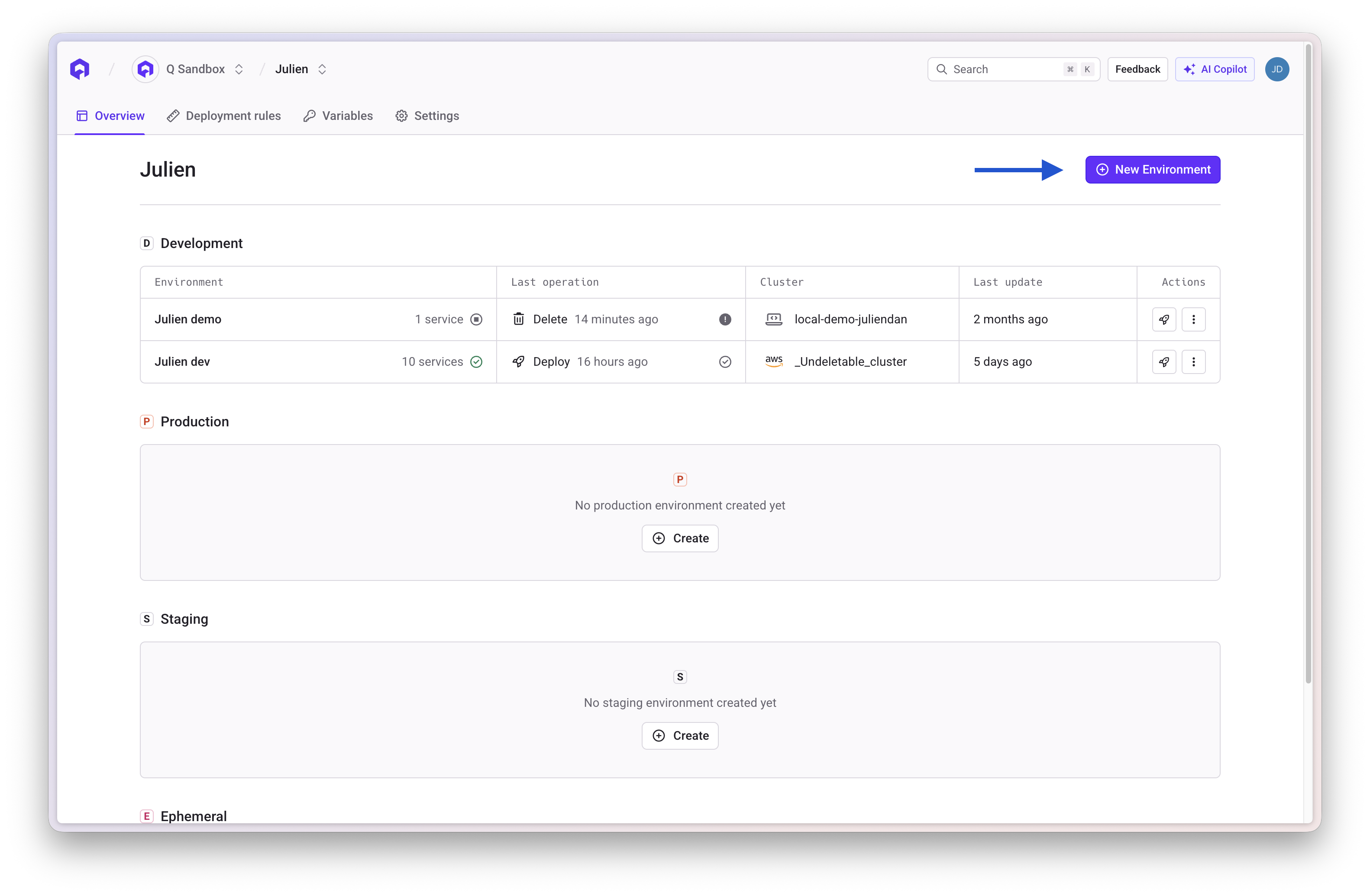Click the 'No production environment created yet' message
Viewport: 1370px width, 896px height.
[680, 505]
